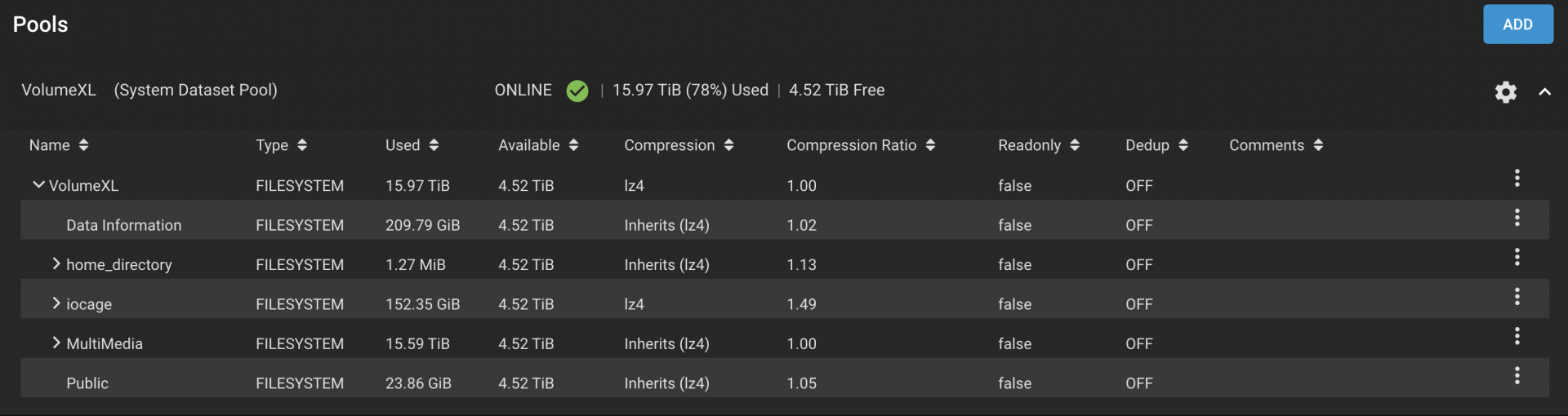Open VolumeXL pool settings gear
This screenshot has height=416, width=1568.
click(x=1505, y=92)
